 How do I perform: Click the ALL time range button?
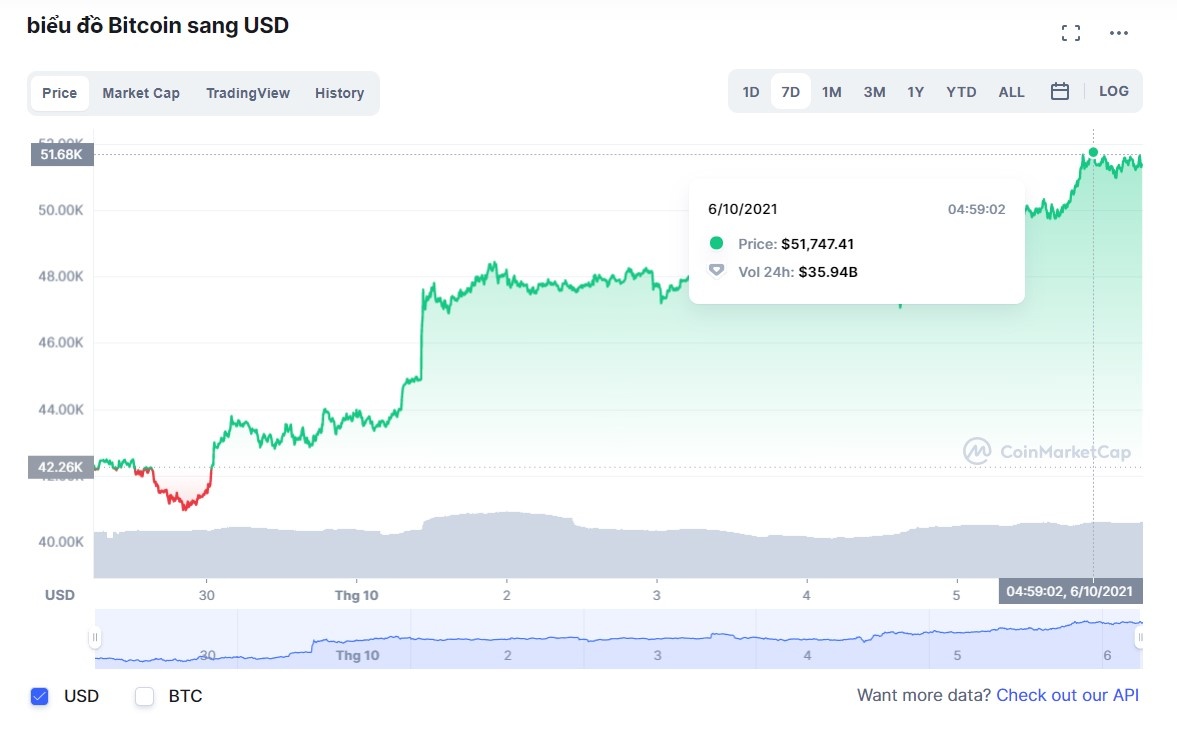[x=1011, y=92]
